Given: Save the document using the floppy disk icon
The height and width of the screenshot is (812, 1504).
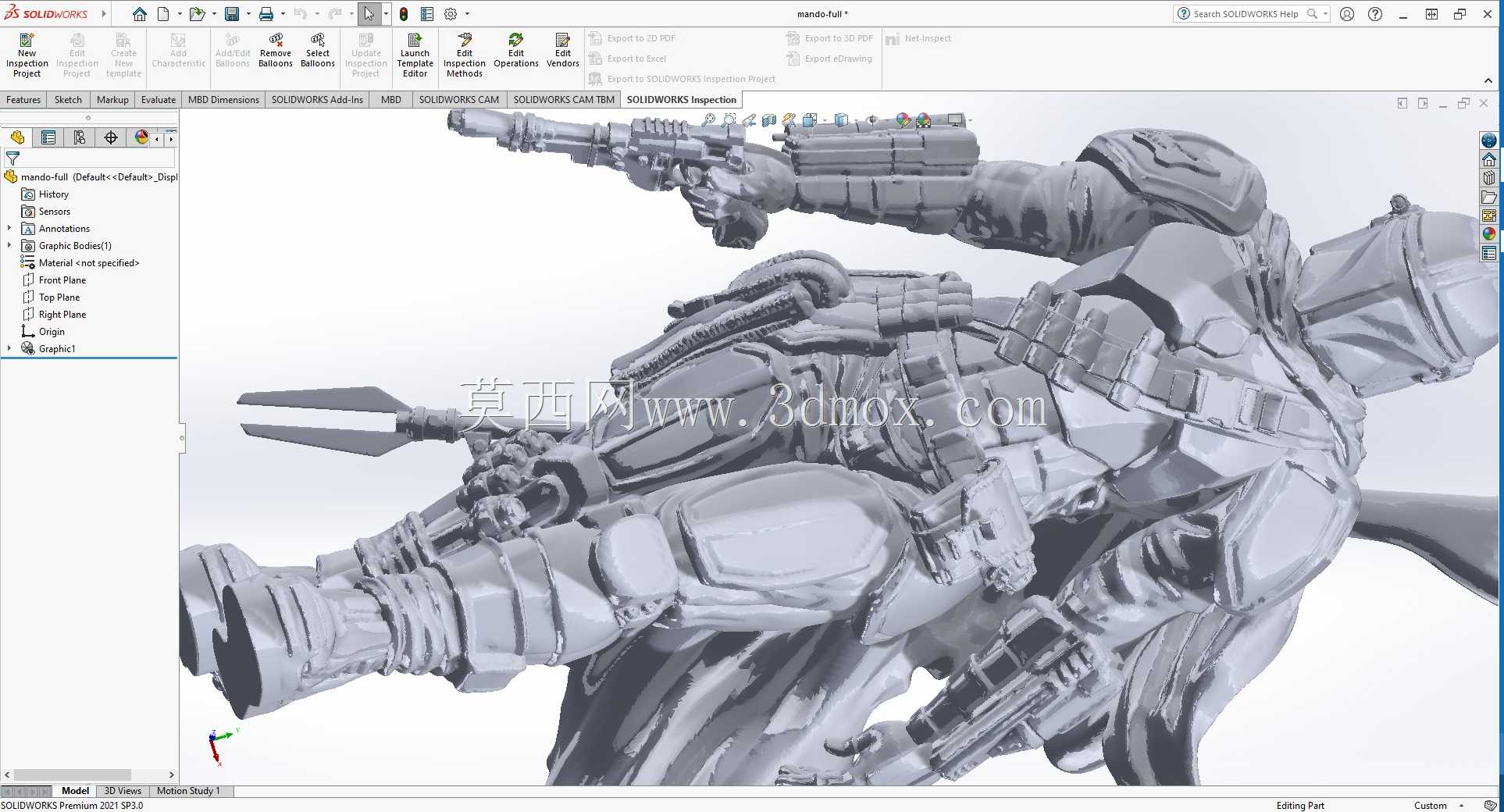Looking at the screenshot, I should coord(232,14).
